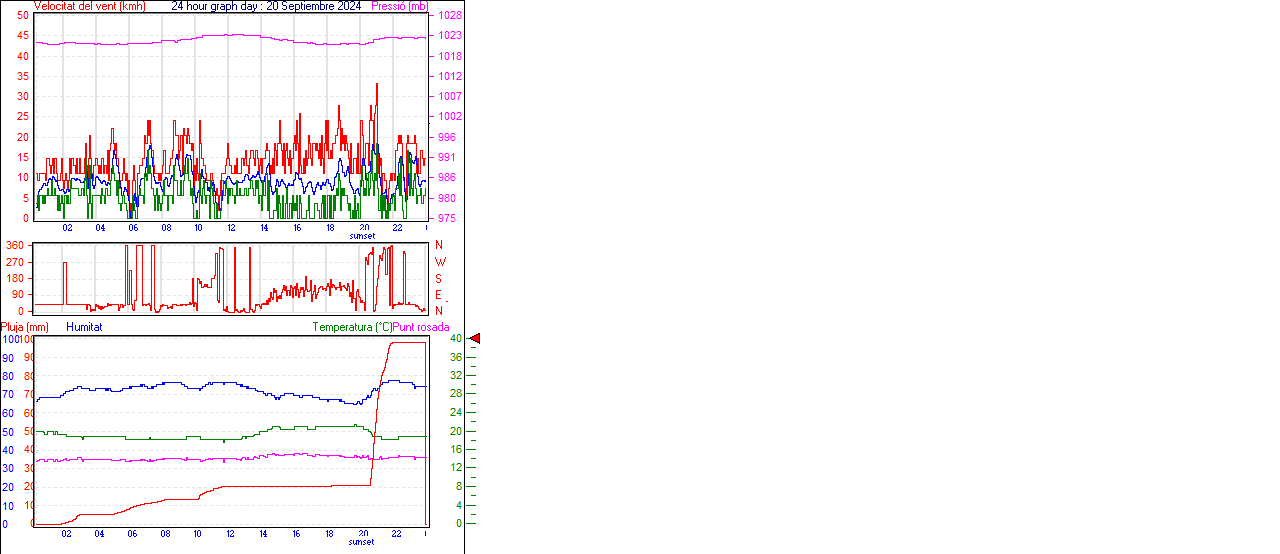Select the 'S' compass direction label
Screen dimensions: 1280x554
[x=439, y=278]
